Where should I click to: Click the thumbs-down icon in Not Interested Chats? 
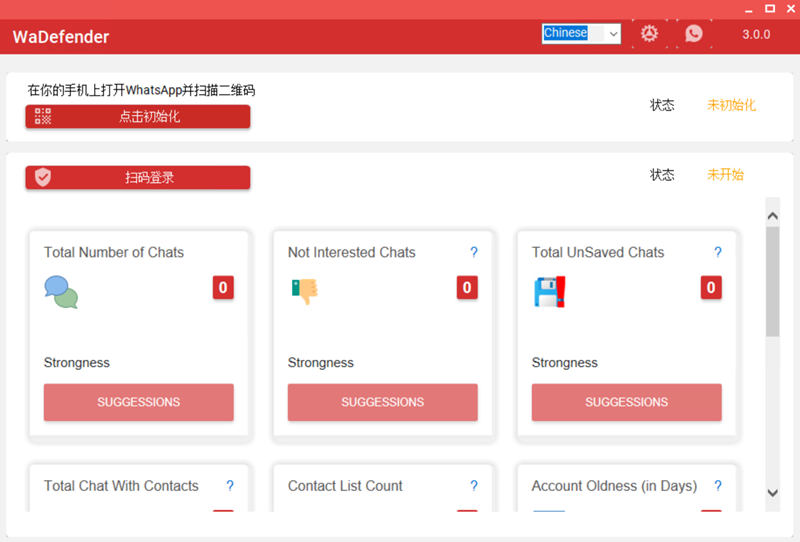[305, 291]
